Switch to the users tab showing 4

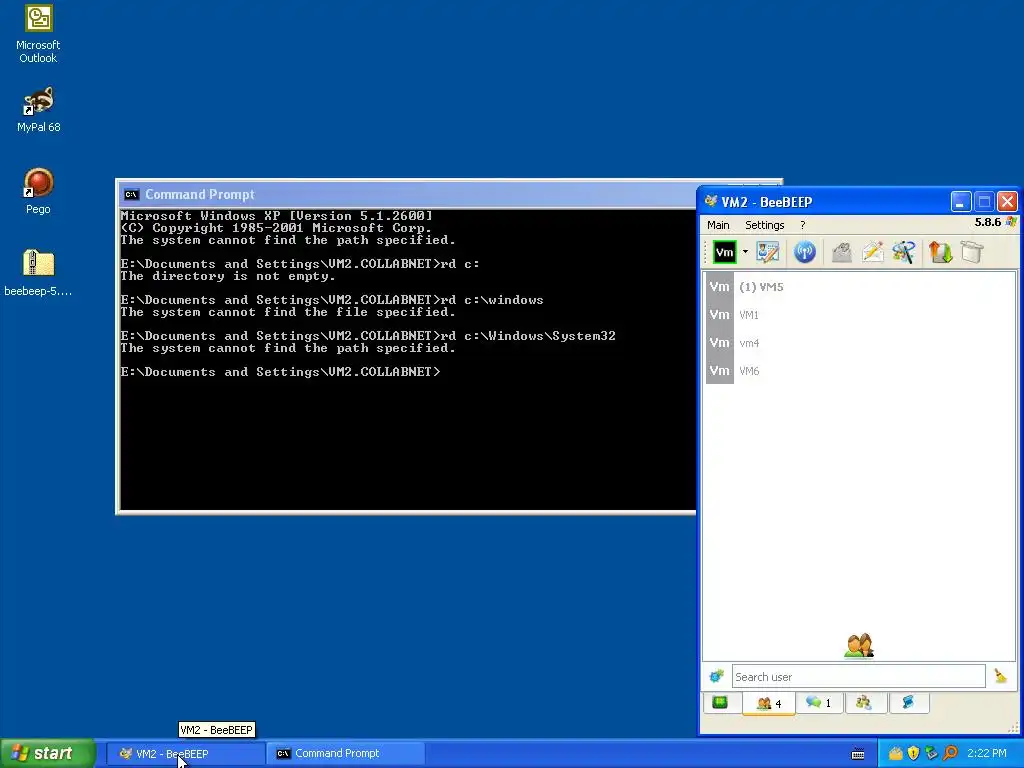(769, 703)
